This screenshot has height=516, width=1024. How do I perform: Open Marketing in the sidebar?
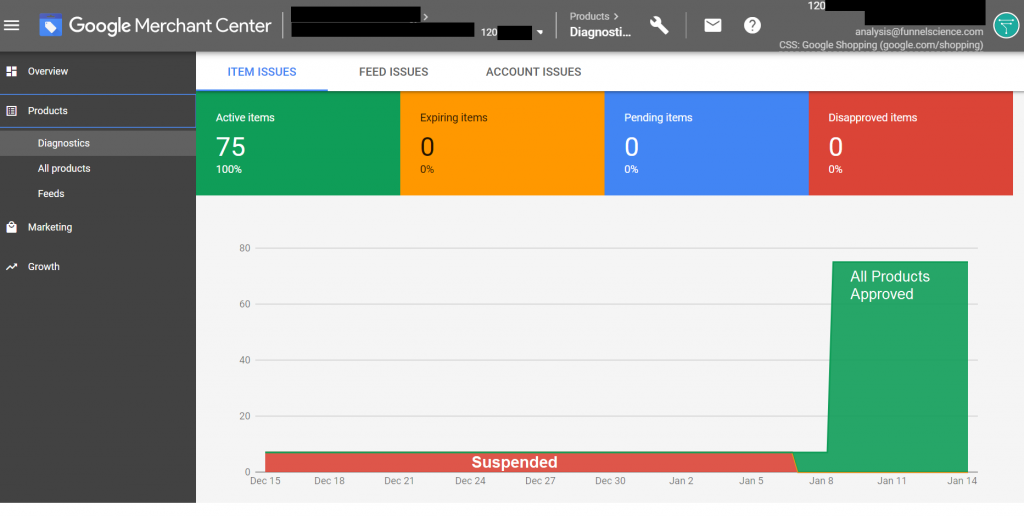[98, 227]
